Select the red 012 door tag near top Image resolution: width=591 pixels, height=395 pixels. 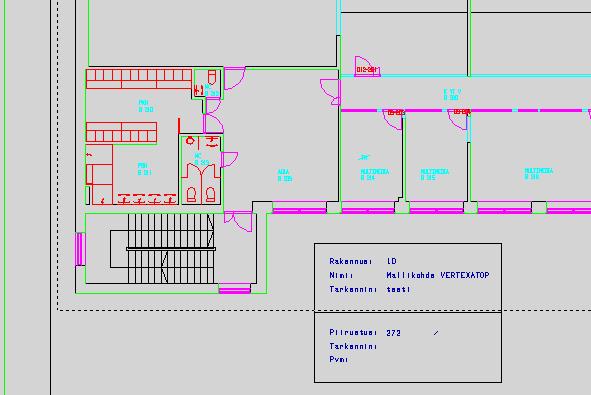click(367, 70)
